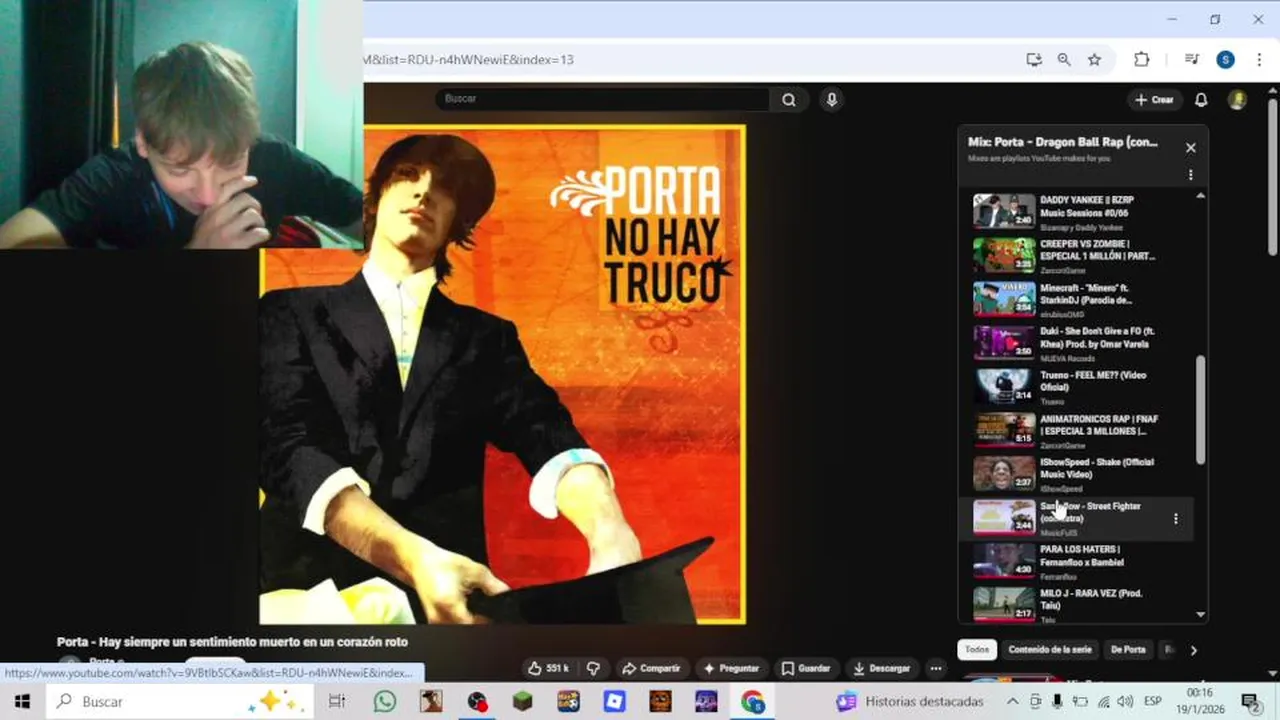
Task: Like the video with 551 k thumbs up
Action: tap(548, 668)
